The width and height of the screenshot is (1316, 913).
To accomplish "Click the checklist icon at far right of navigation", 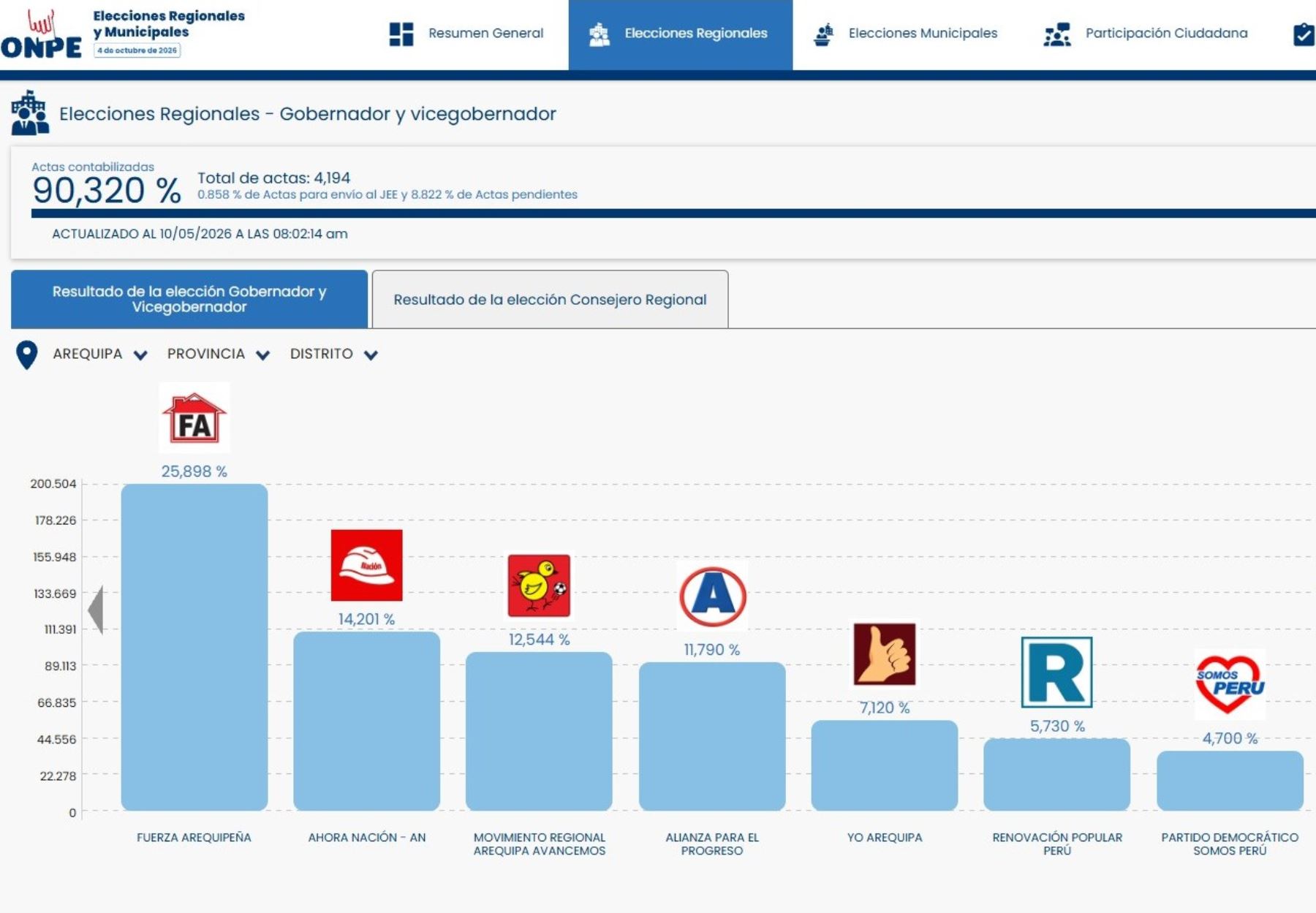I will click(1304, 34).
